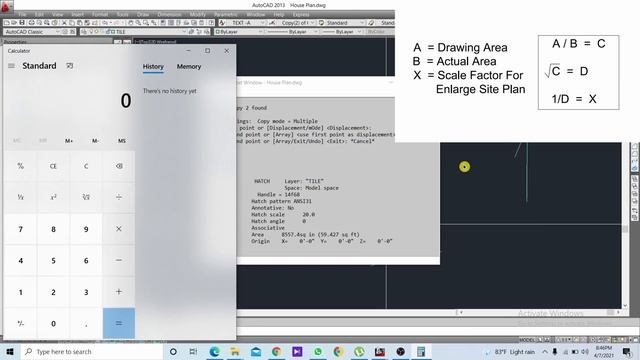Viewport: 640px width, 360px height.
Task: Click the M+ memory add button
Action: (x=69, y=141)
